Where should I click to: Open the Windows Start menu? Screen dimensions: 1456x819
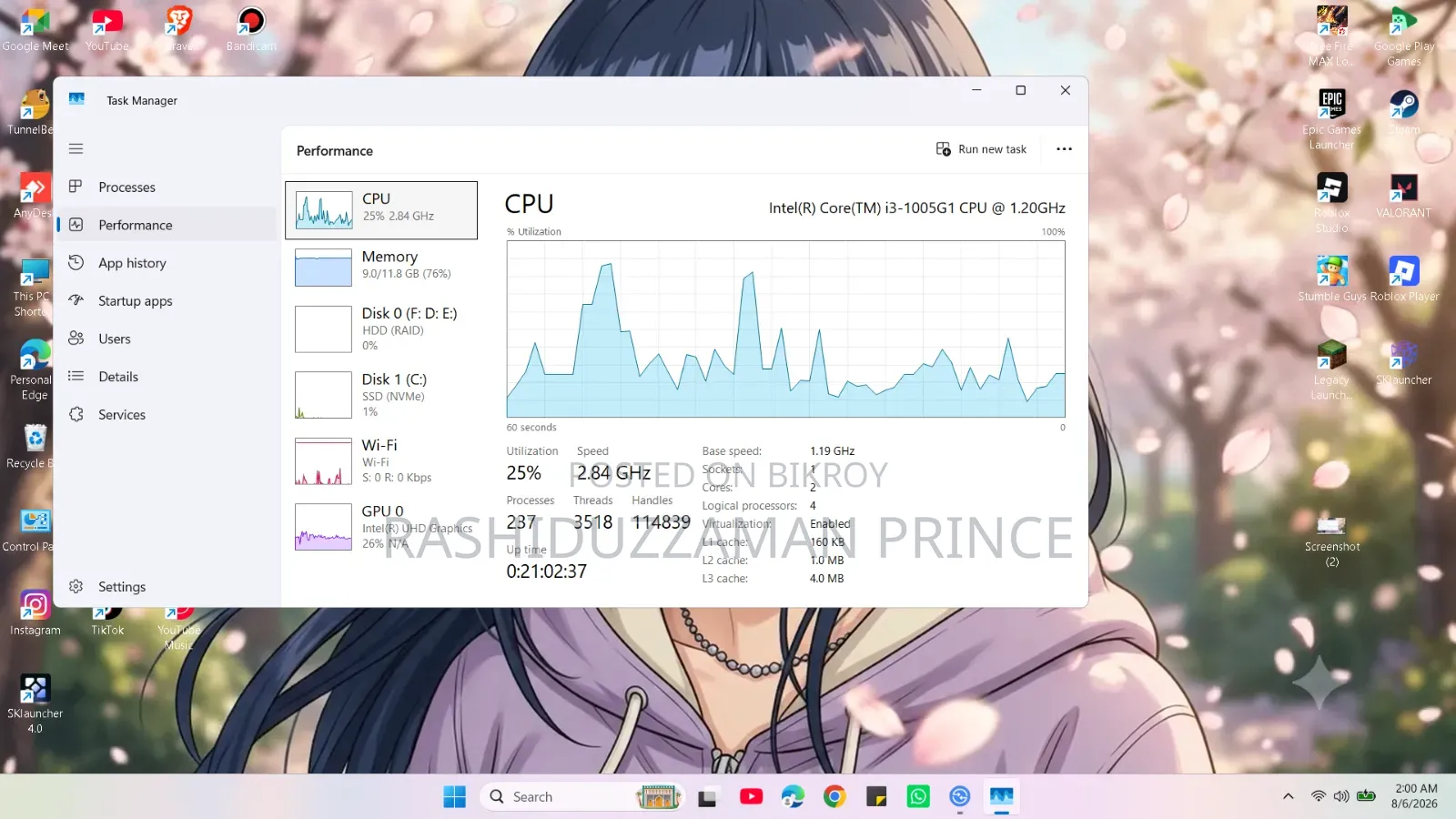tap(454, 797)
